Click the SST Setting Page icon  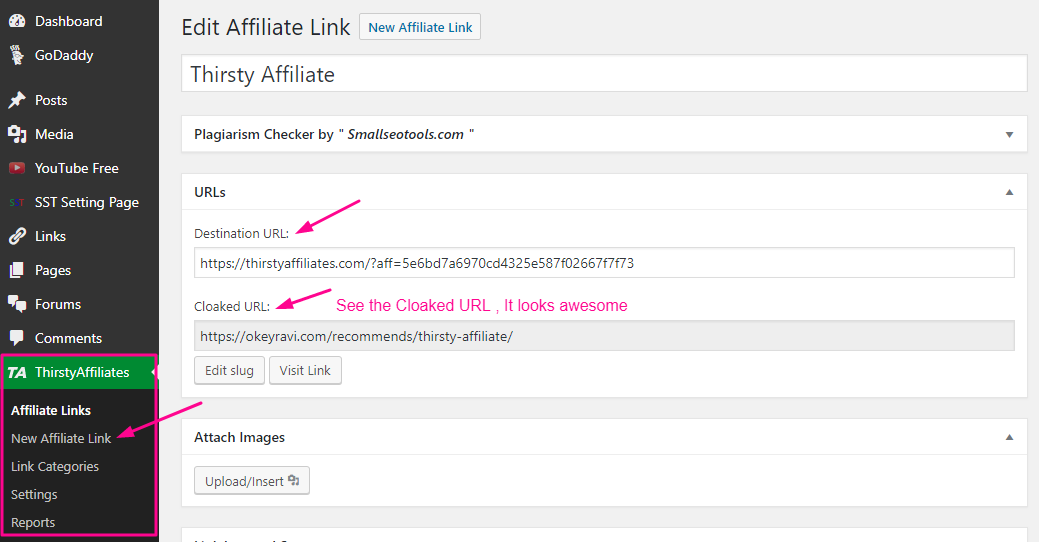click(x=17, y=202)
